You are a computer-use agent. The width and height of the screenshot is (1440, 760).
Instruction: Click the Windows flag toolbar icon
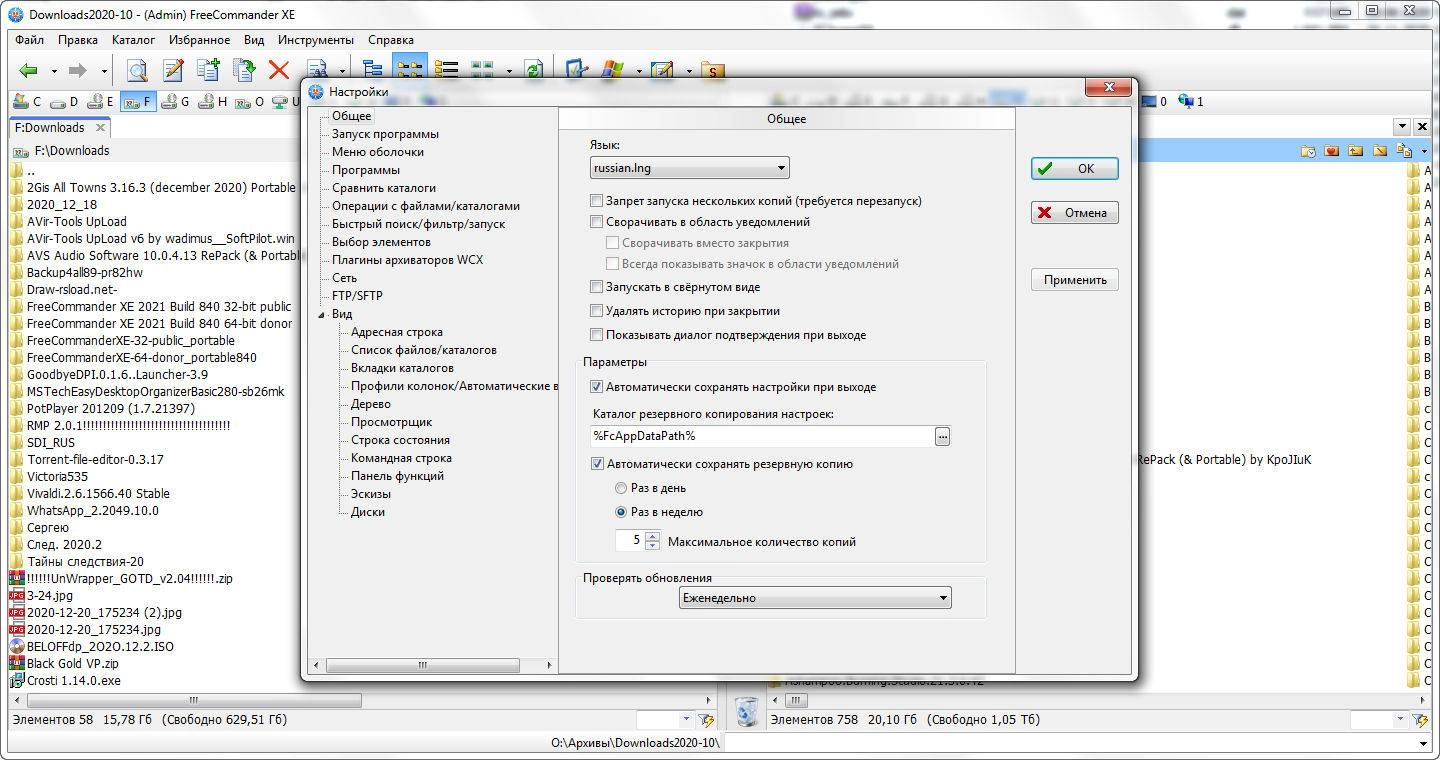pyautogui.click(x=612, y=70)
